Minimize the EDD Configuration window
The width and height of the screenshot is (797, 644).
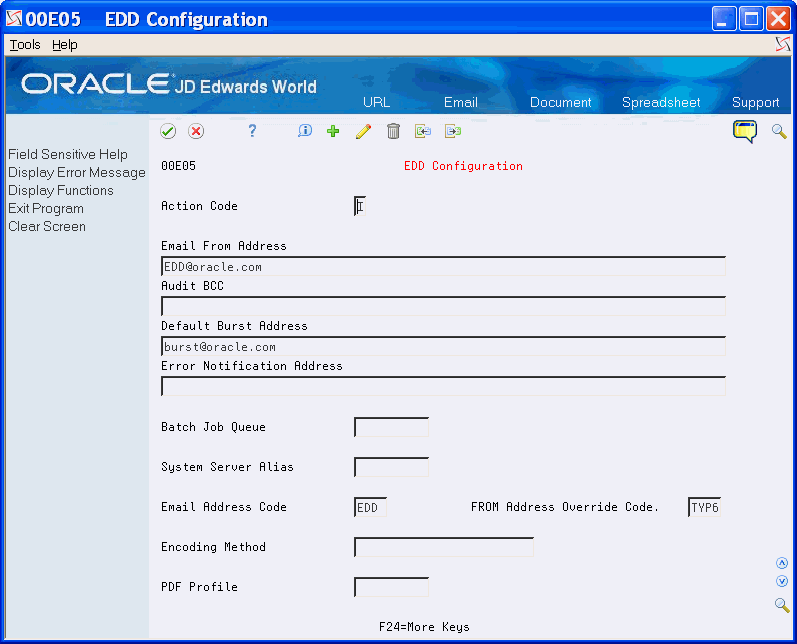724,19
